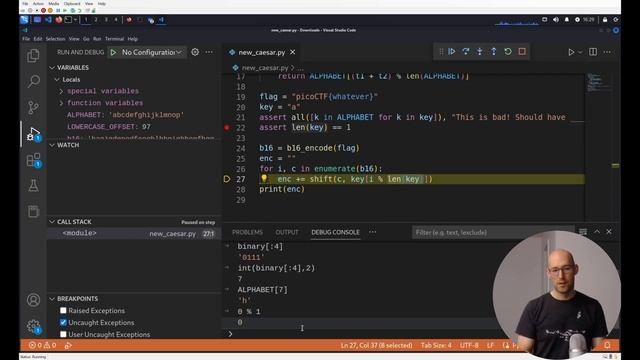
Task: Expand function variables node
Action: click(61, 103)
